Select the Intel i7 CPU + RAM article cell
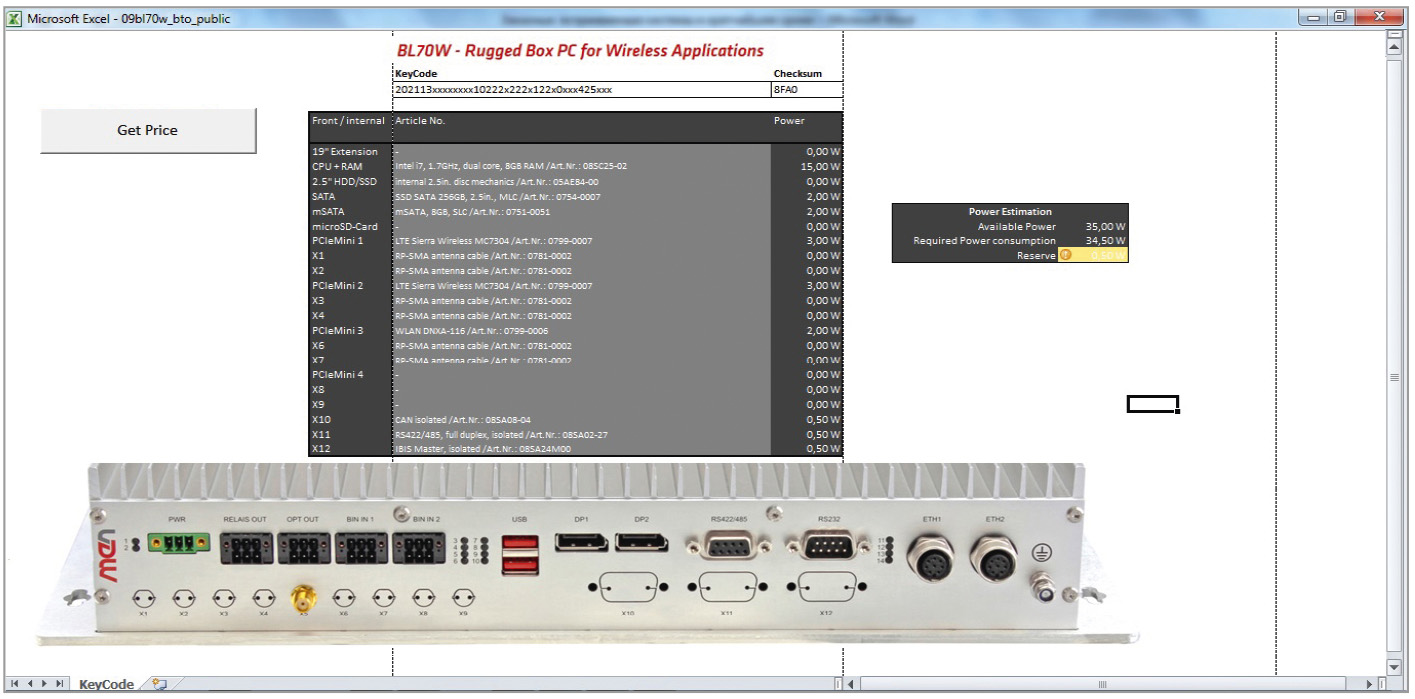Screen dimensions: 1415x699 point(581,167)
